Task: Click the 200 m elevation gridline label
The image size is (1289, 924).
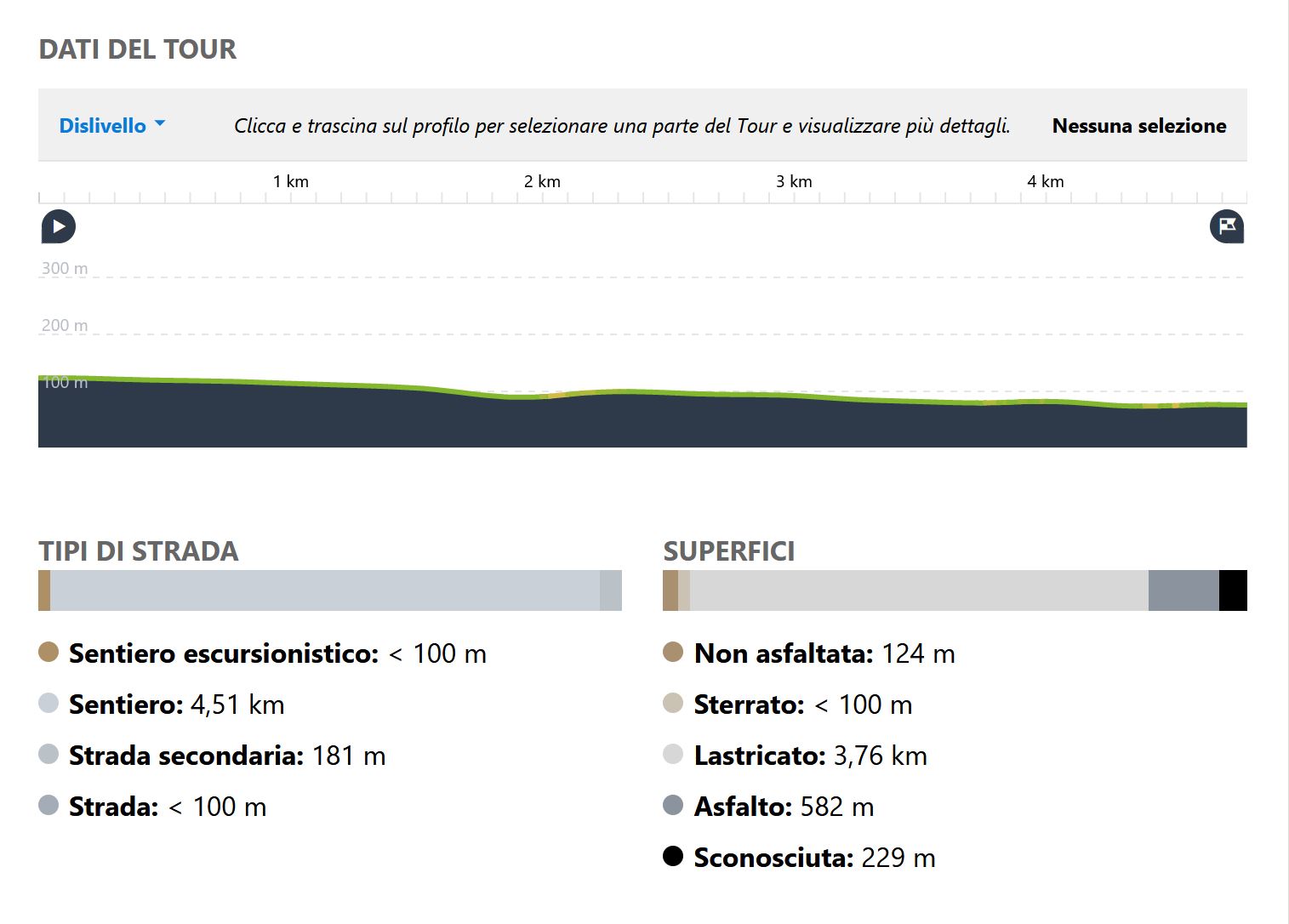Action: (x=65, y=325)
